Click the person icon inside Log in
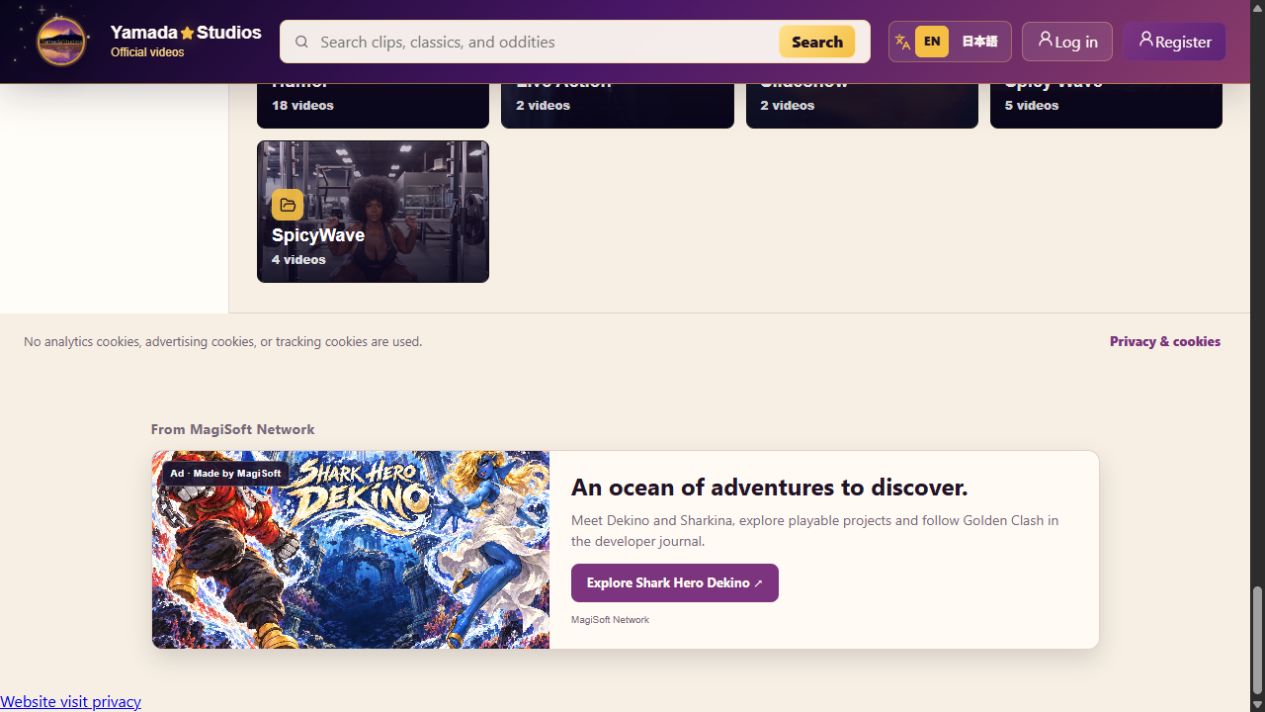This screenshot has width=1265, height=712. click(1045, 40)
